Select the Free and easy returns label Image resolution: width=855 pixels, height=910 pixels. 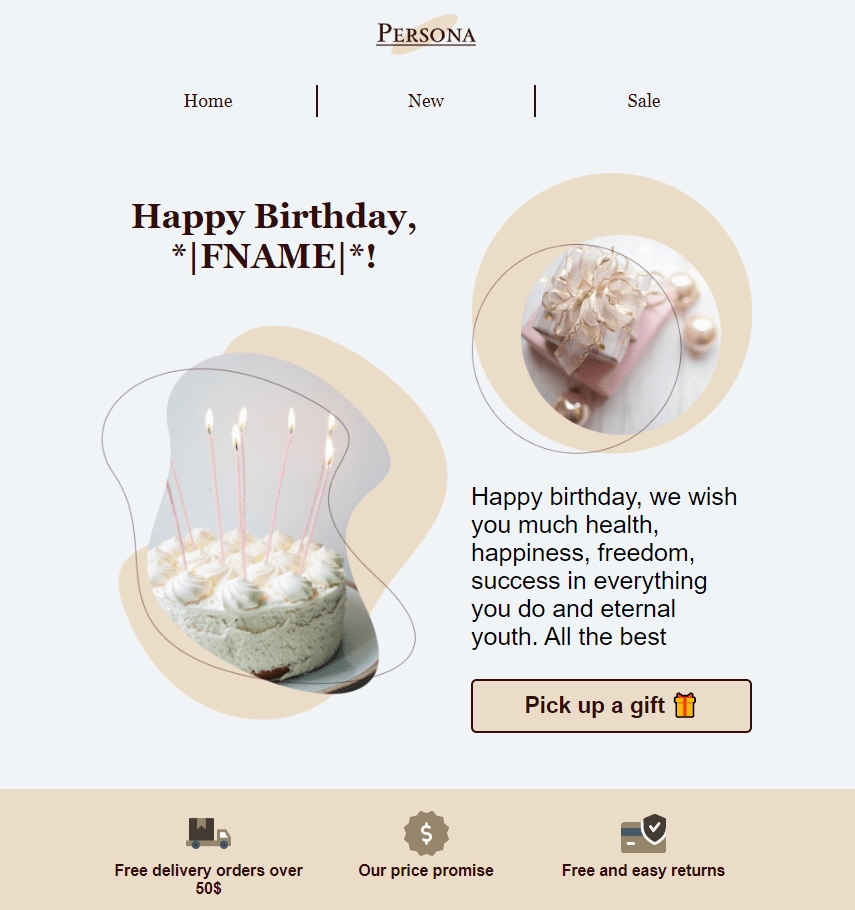643,871
